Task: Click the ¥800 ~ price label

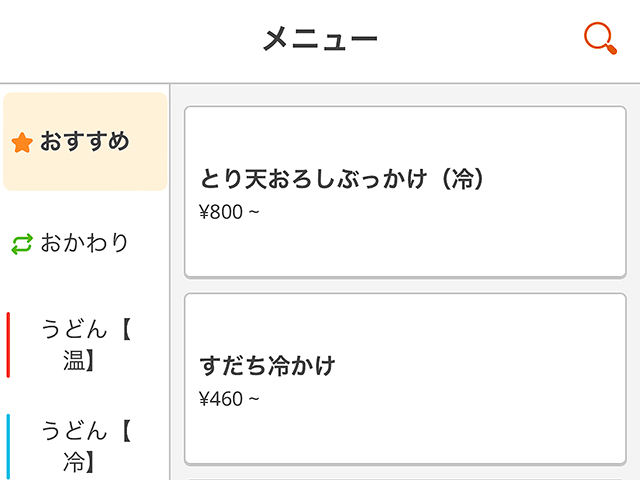Action: pyautogui.click(x=229, y=212)
